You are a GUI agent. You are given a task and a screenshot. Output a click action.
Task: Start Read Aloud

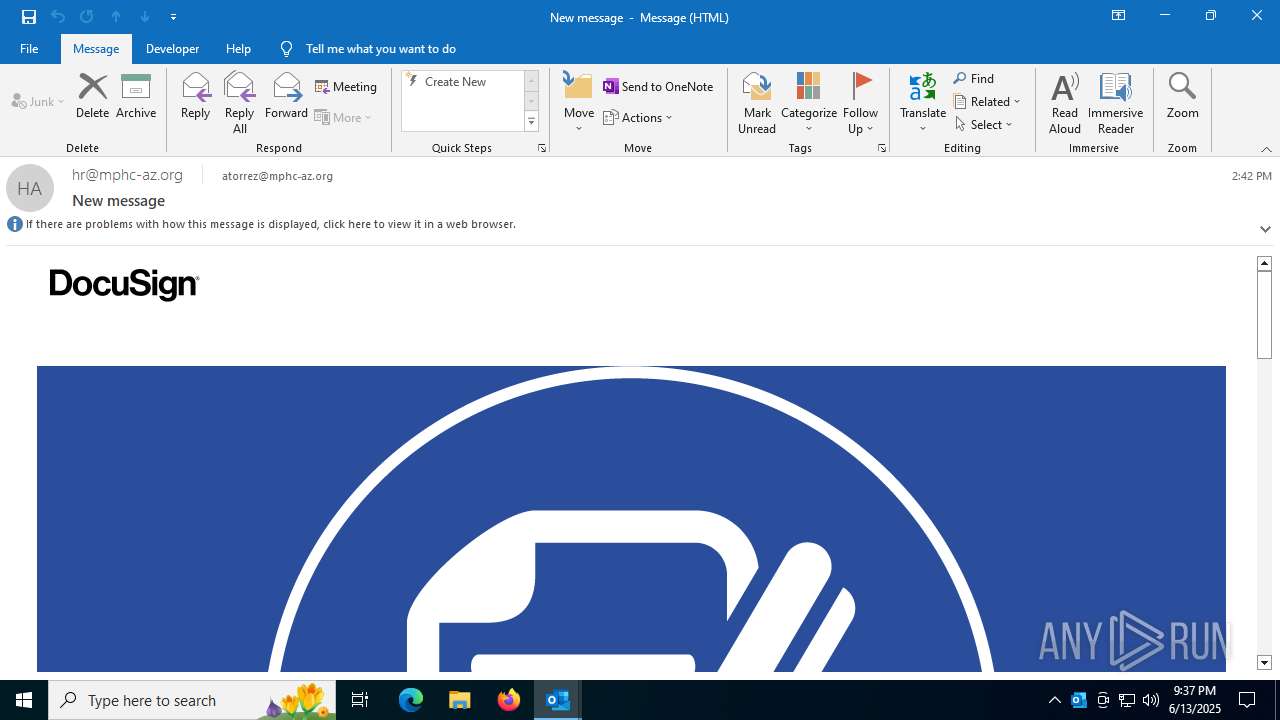[x=1065, y=103]
